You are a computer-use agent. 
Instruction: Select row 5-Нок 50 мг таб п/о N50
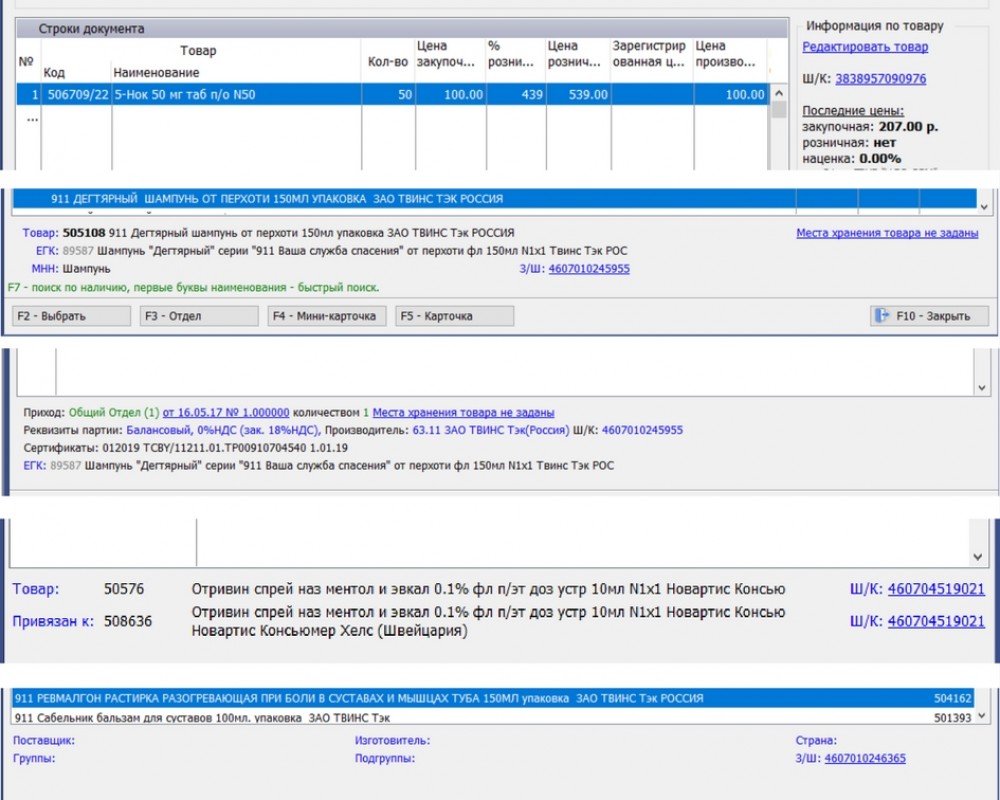pos(392,94)
